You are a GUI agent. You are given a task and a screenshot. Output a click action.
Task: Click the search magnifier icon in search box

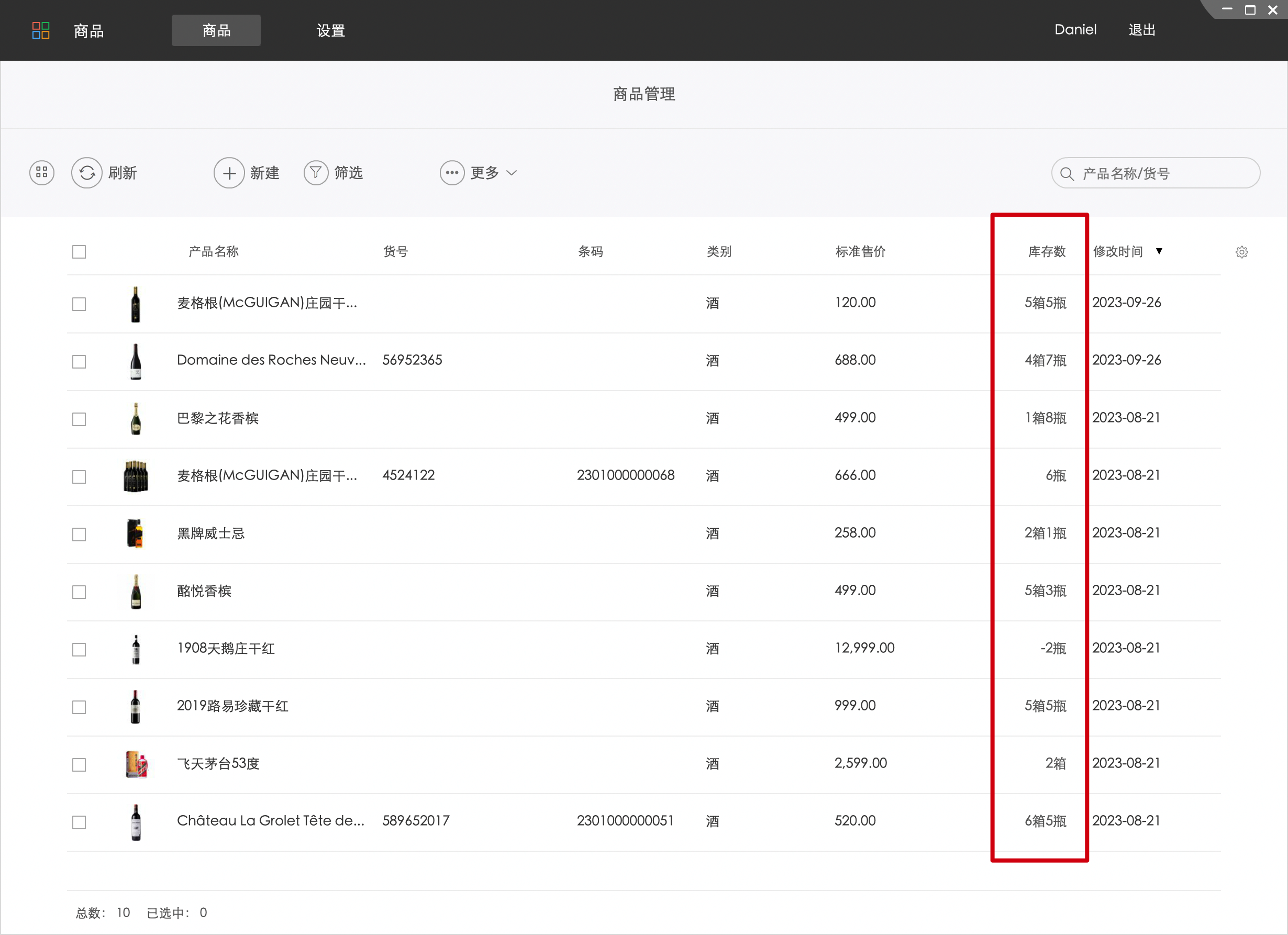tap(1067, 173)
